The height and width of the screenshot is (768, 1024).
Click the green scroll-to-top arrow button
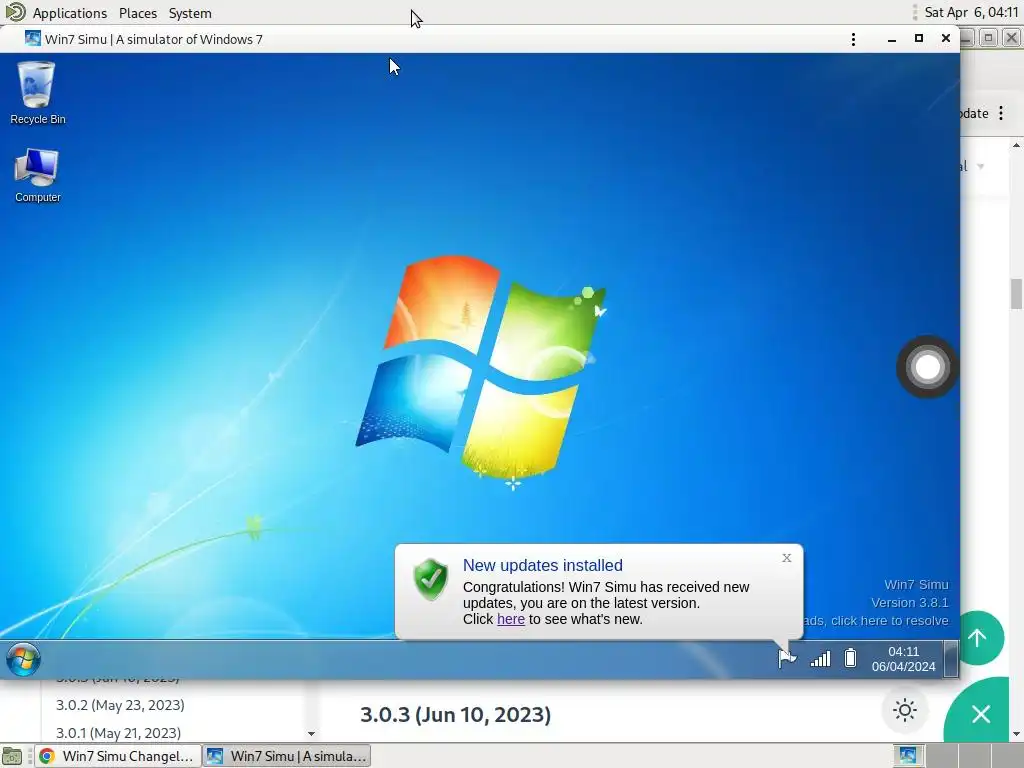[977, 638]
